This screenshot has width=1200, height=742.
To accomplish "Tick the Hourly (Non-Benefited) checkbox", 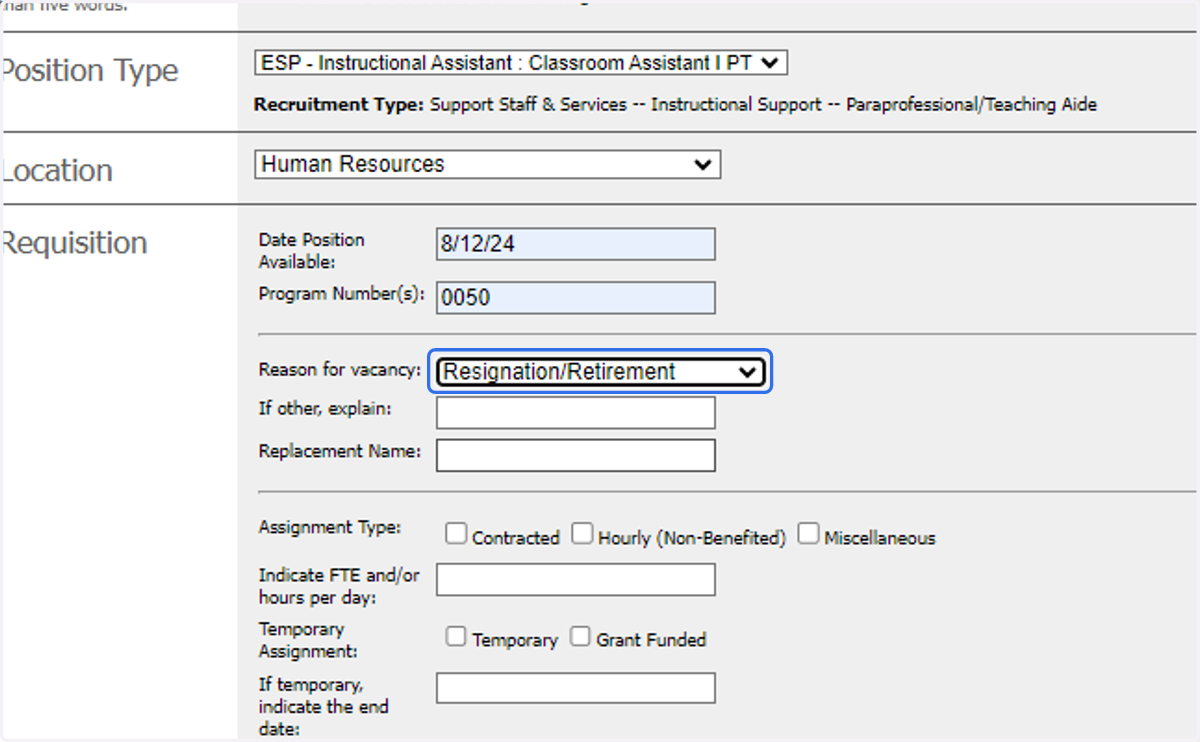I will [582, 534].
